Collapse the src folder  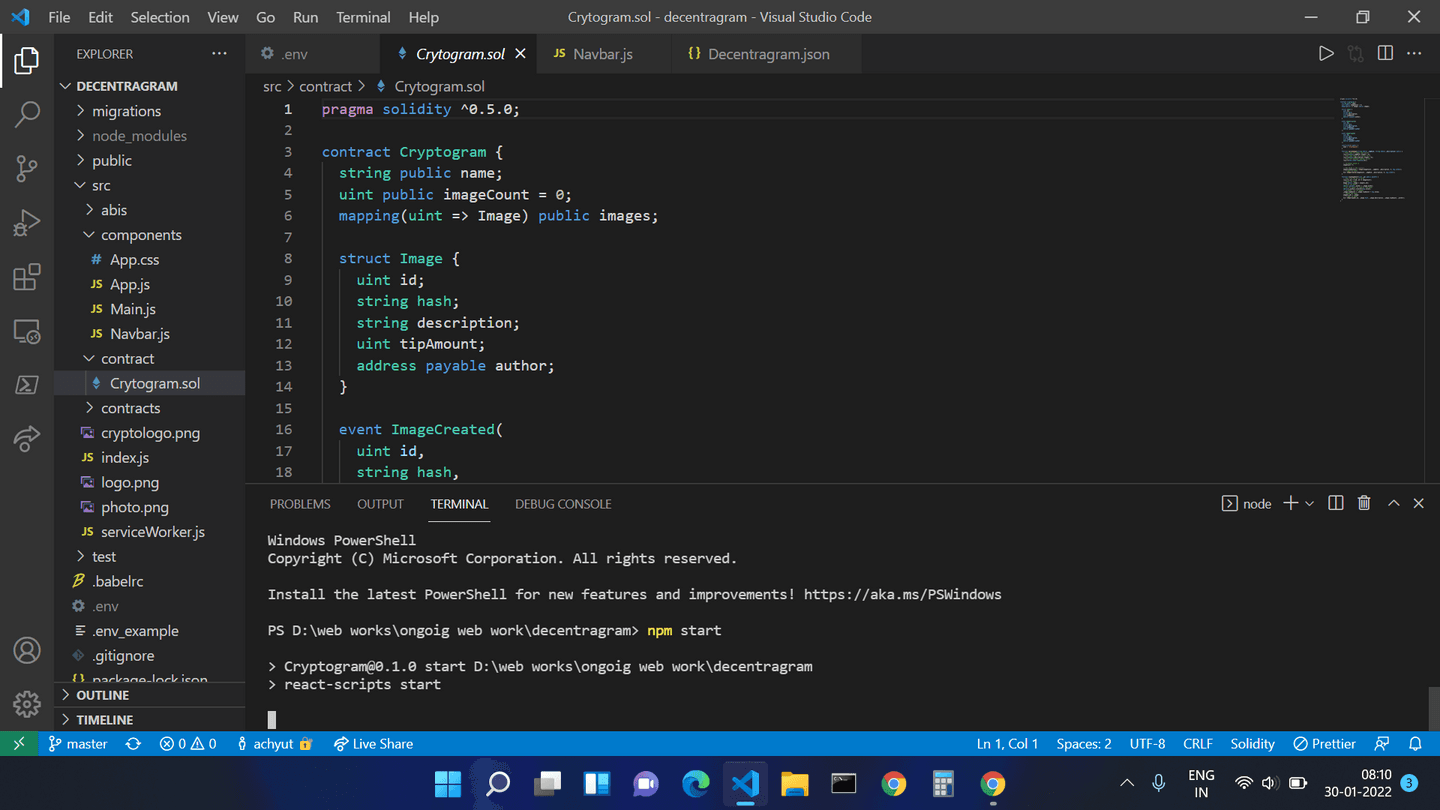(150, 185)
